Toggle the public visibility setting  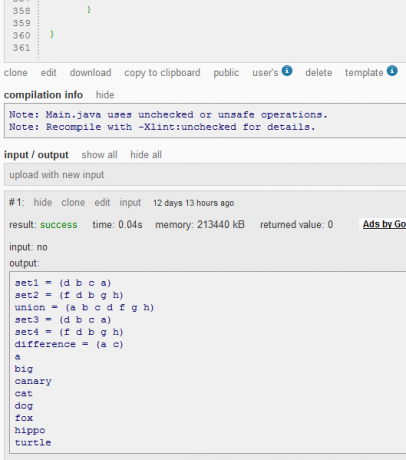pyautogui.click(x=226, y=73)
